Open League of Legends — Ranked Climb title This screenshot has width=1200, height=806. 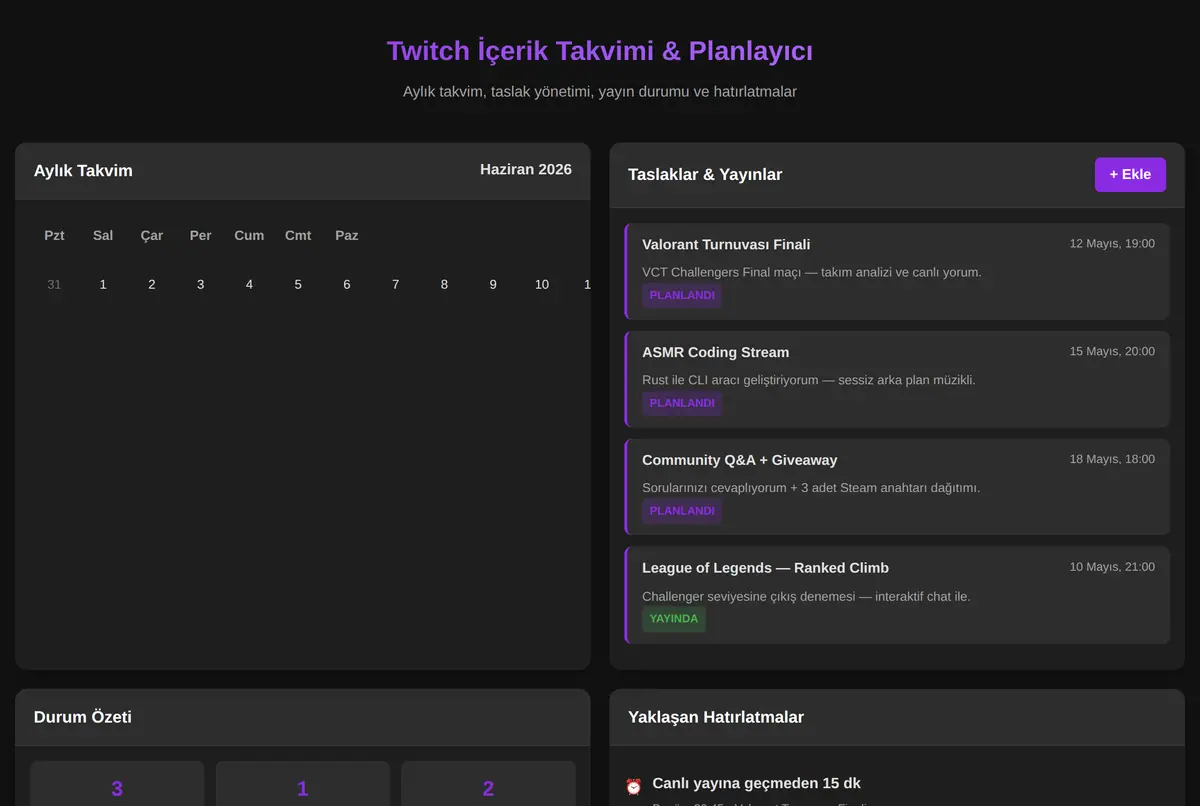765,568
